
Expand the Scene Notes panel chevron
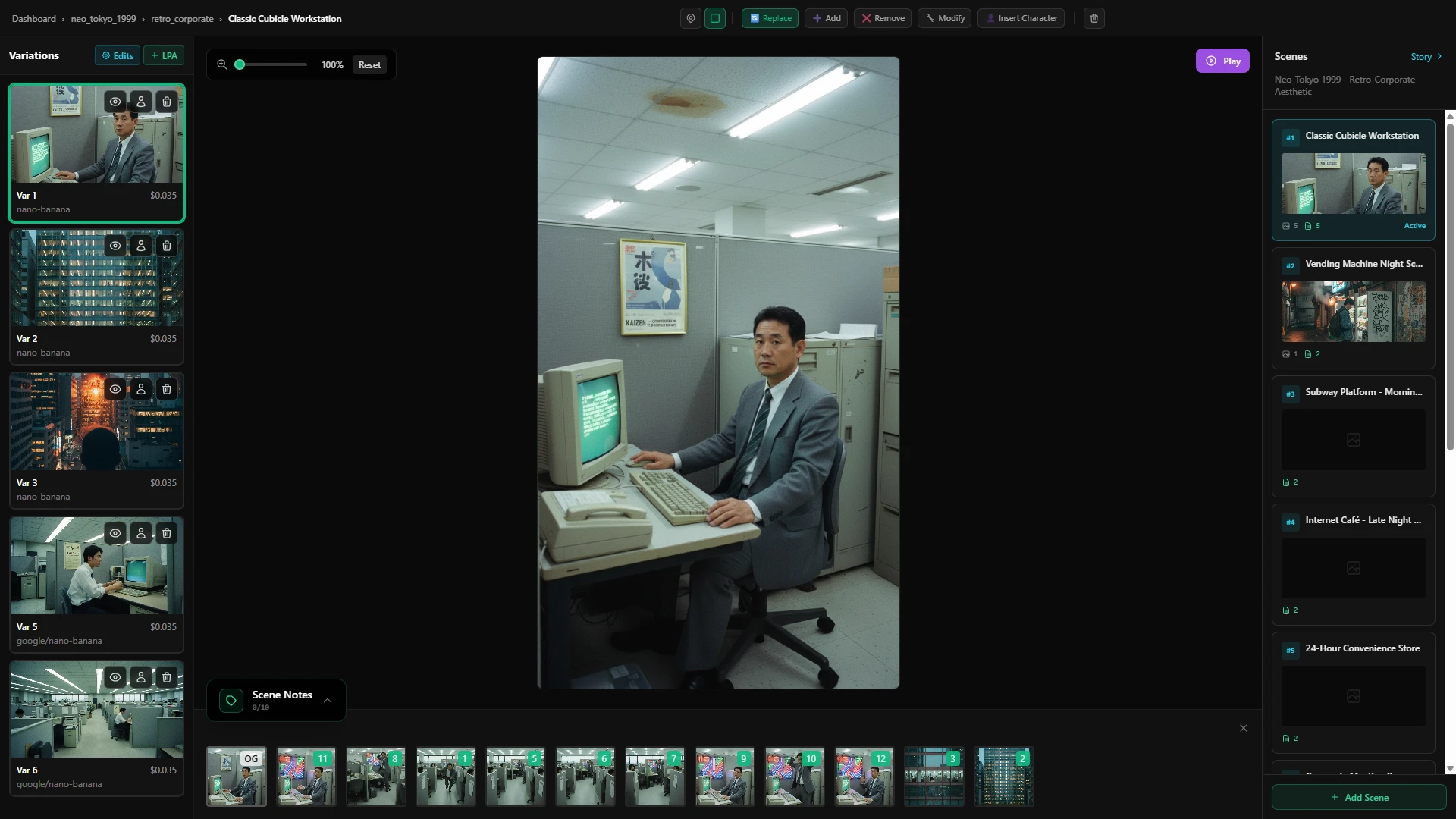click(x=328, y=700)
